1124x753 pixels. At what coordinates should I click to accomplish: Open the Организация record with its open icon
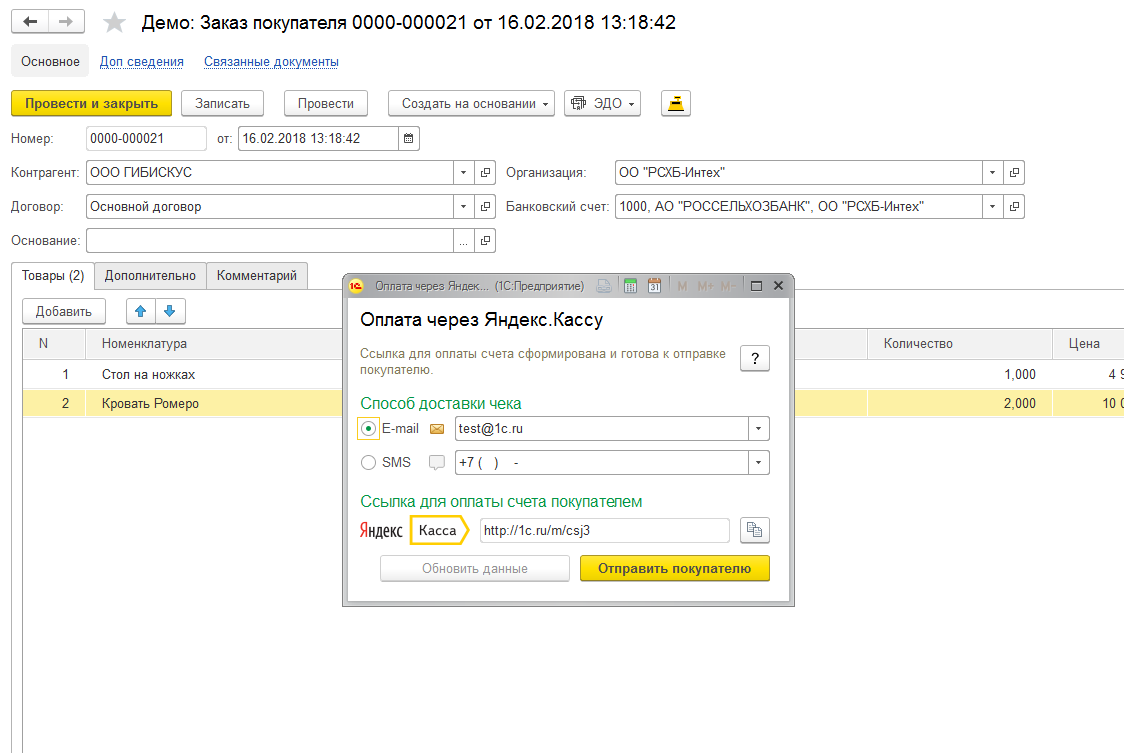point(1014,173)
